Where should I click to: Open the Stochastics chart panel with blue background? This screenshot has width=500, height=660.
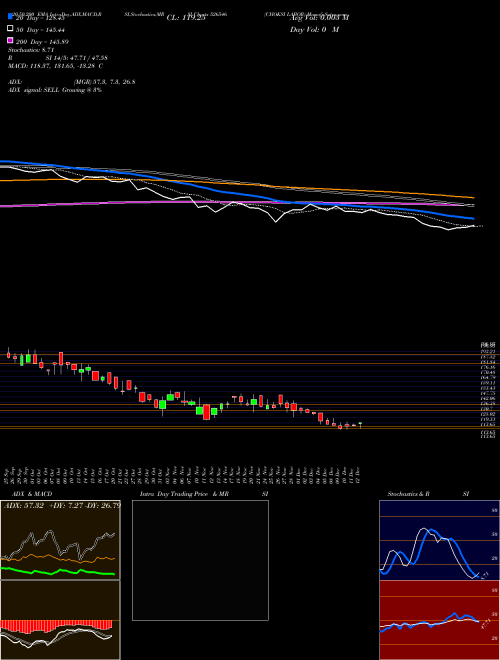439,540
